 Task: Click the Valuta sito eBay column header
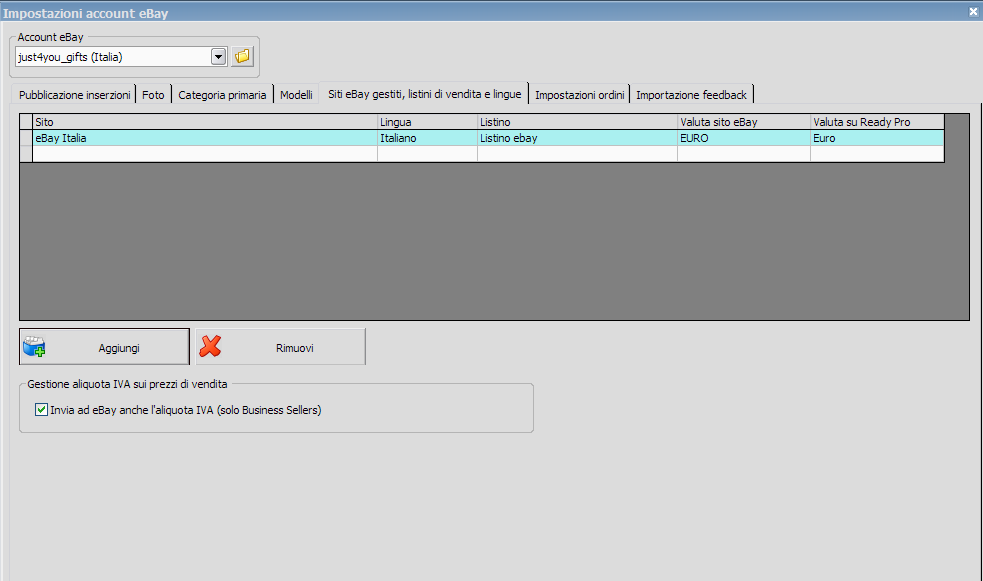pos(744,122)
